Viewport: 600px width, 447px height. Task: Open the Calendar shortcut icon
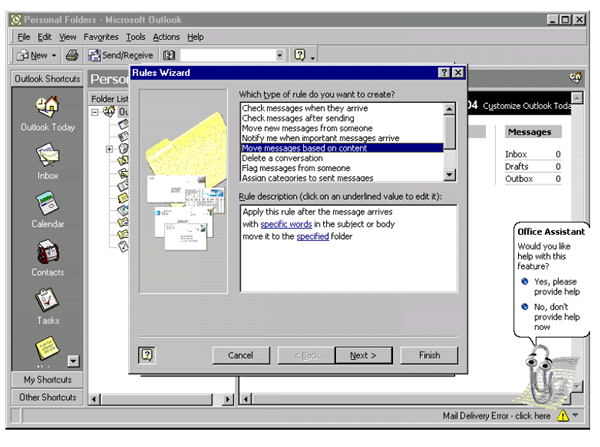[47, 203]
